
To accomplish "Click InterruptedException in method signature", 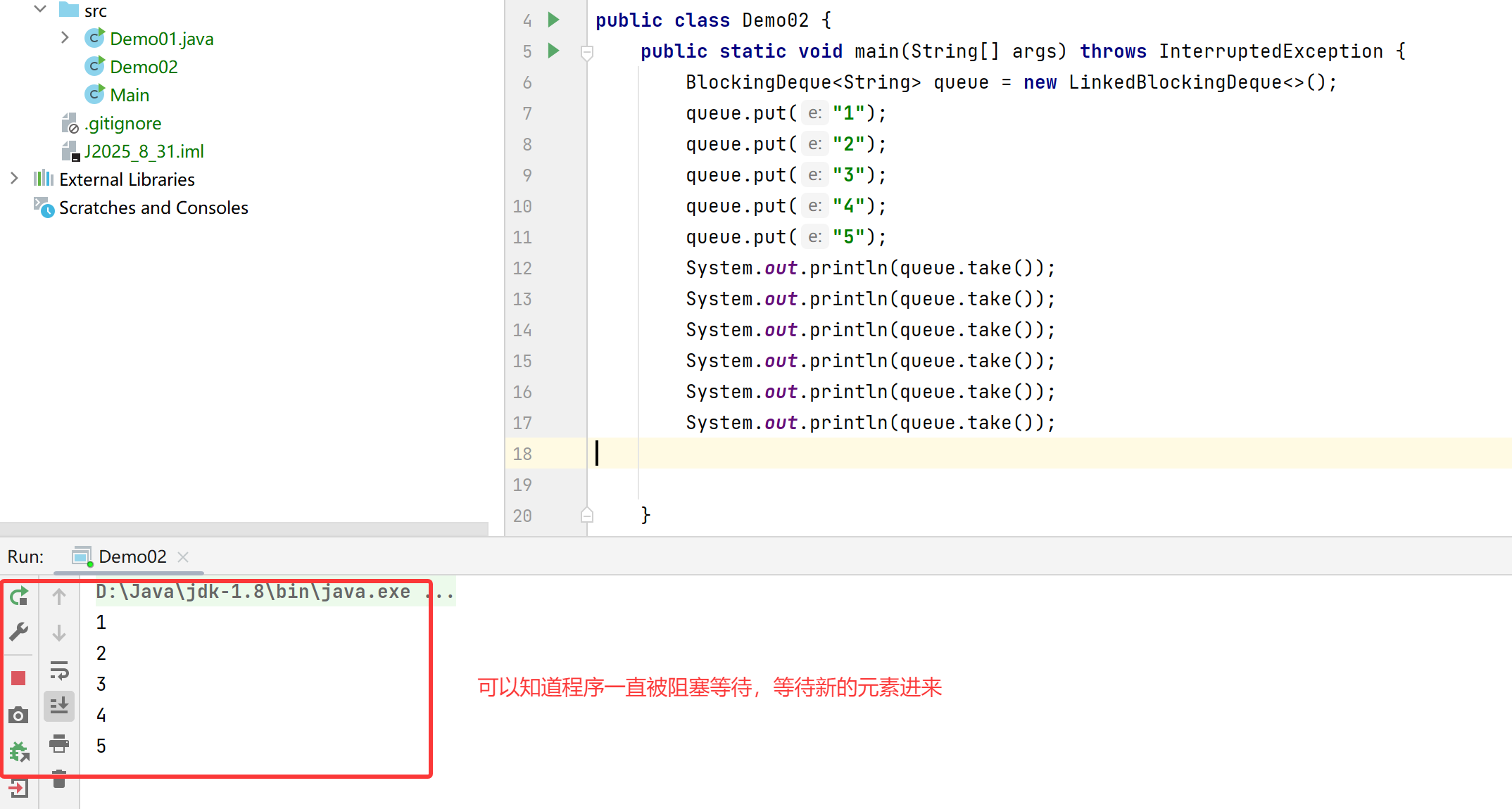I will point(1271,51).
